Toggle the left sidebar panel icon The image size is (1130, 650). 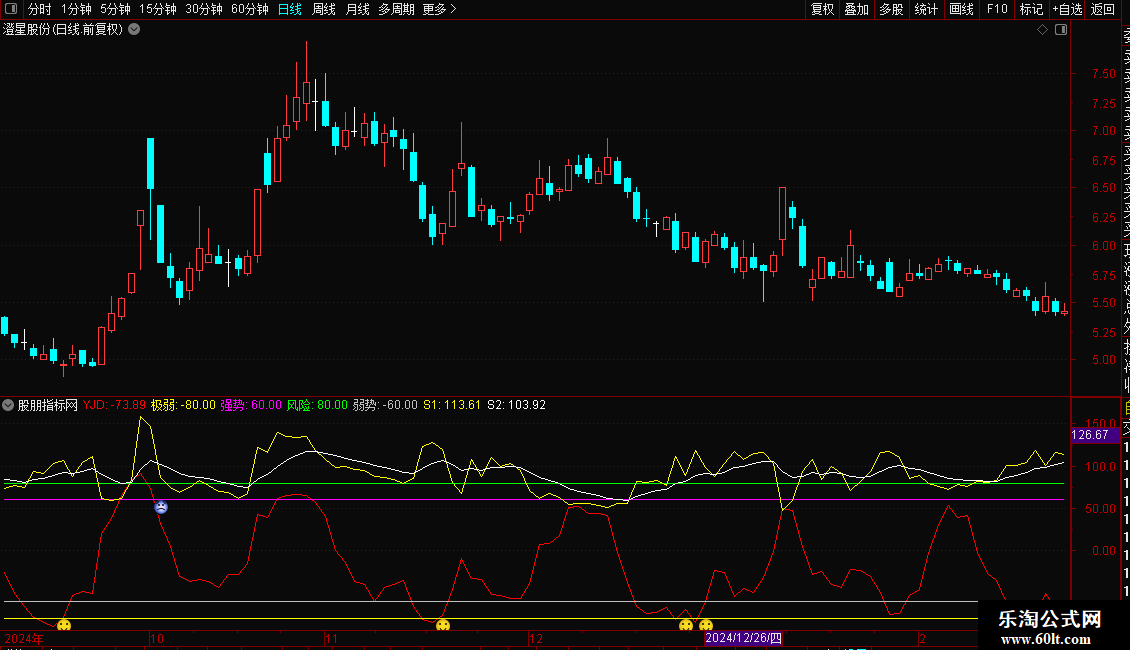tap(12, 10)
